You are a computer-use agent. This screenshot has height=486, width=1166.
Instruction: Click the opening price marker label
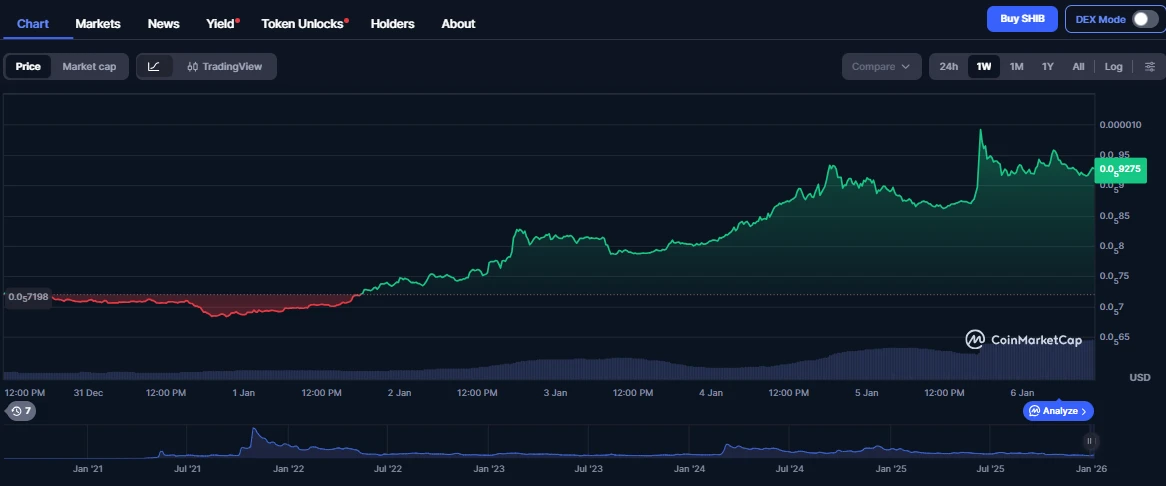pyautogui.click(x=28, y=297)
